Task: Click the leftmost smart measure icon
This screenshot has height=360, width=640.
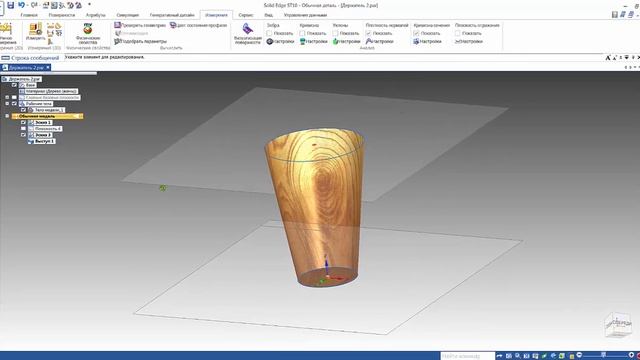Action: click(6, 32)
